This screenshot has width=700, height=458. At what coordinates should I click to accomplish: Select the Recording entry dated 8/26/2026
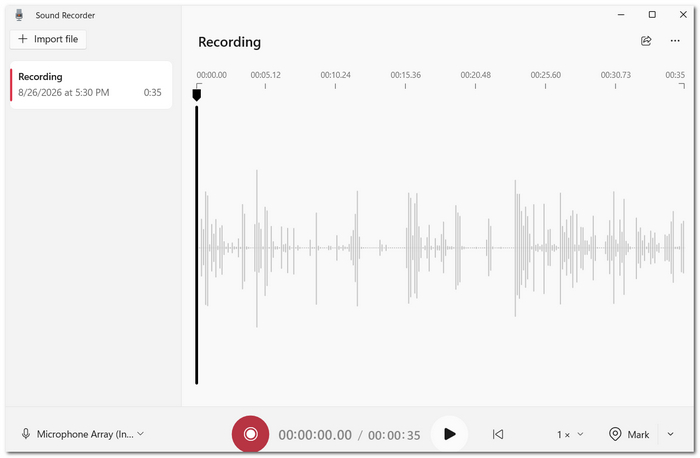tap(91, 85)
